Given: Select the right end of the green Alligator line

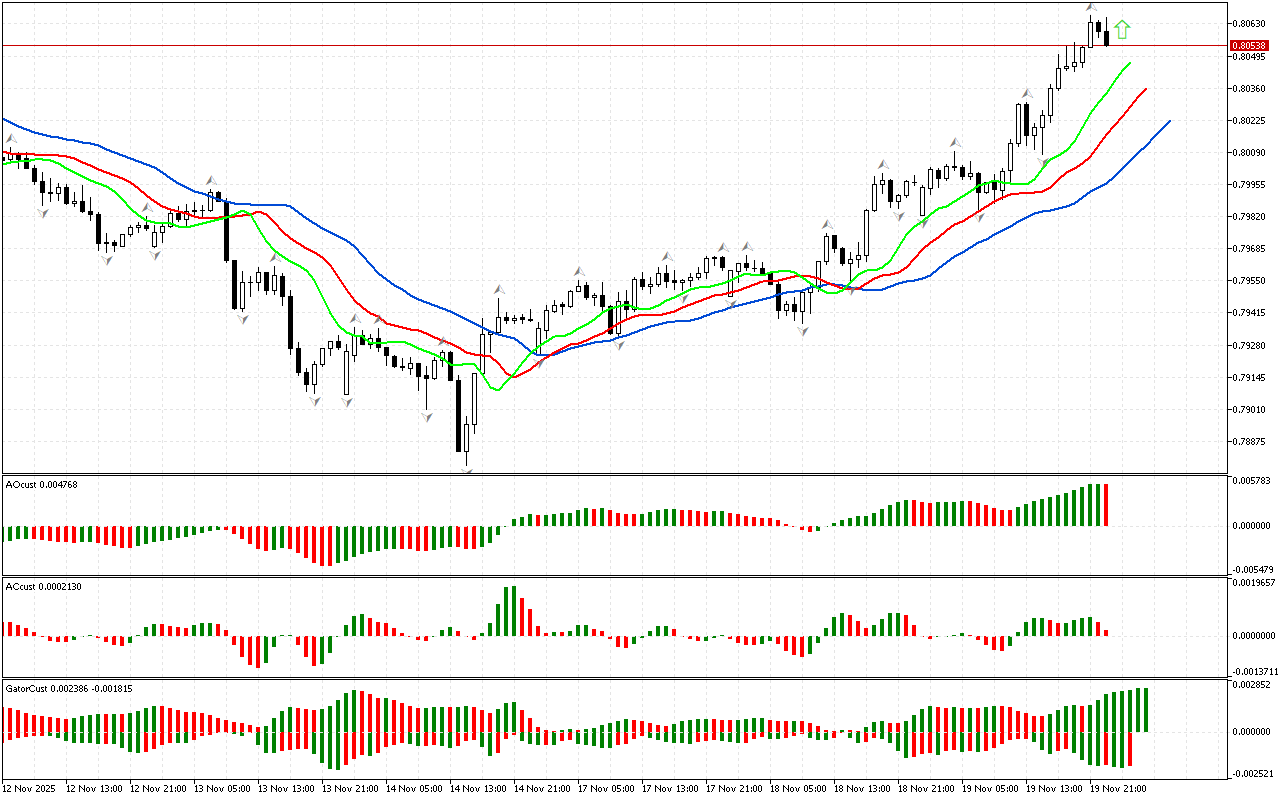Looking at the screenshot, I should pyautogui.click(x=1130, y=63).
